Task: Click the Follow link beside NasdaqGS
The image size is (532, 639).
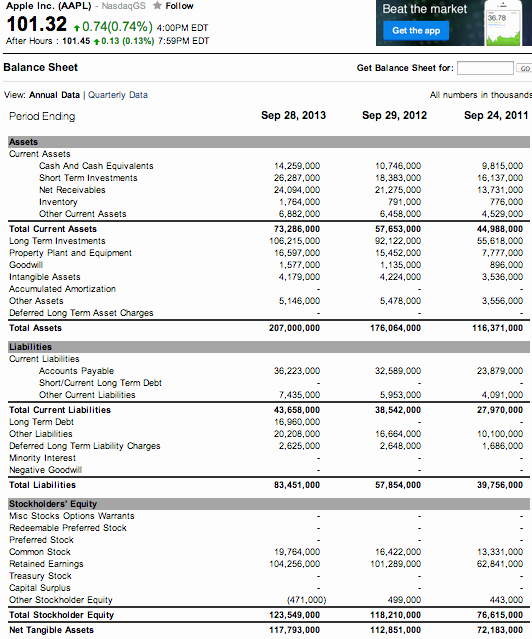Action: (x=179, y=6)
